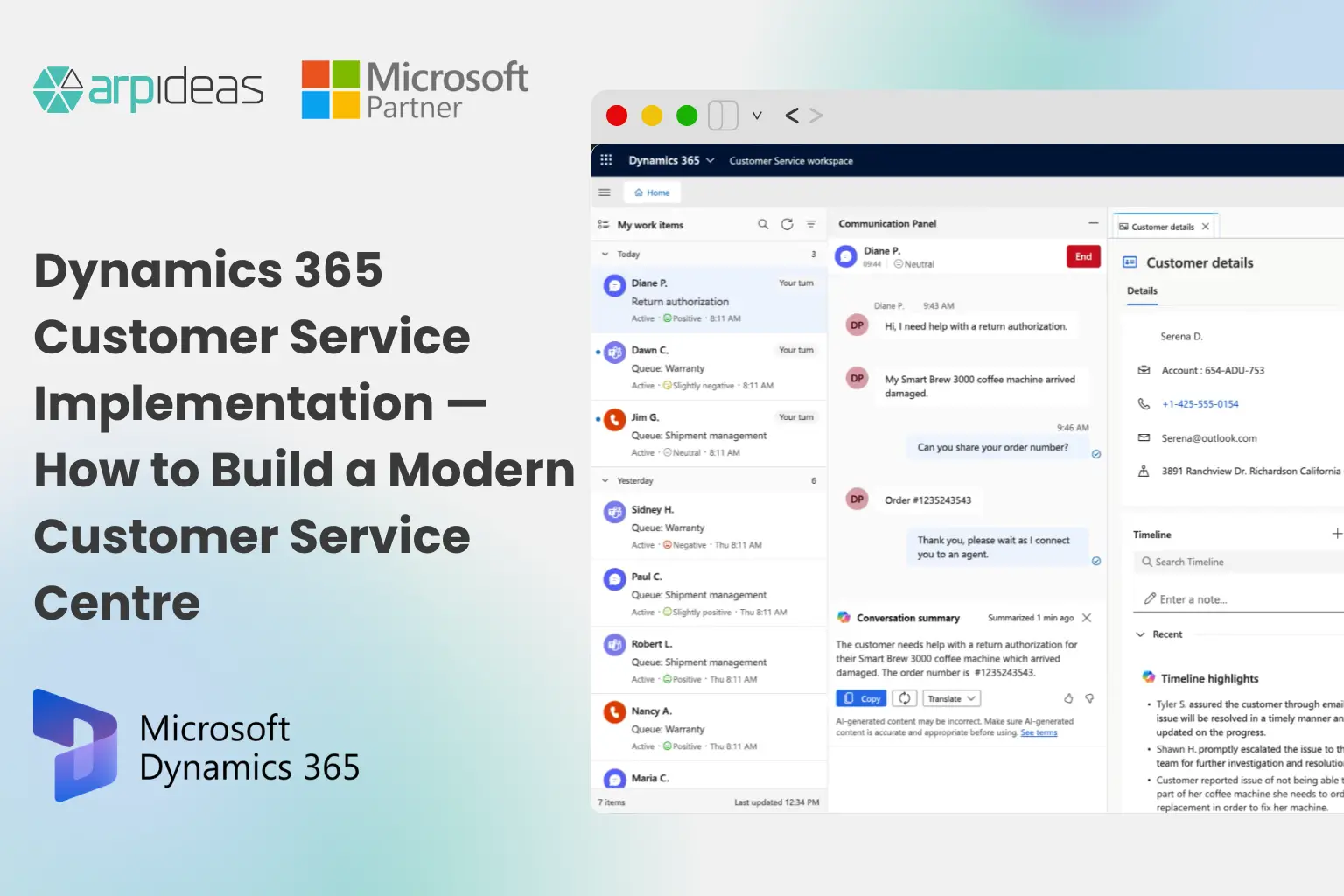This screenshot has height=896, width=1344.
Task: Click the Conversation summary Copilot icon
Action: pos(843,617)
